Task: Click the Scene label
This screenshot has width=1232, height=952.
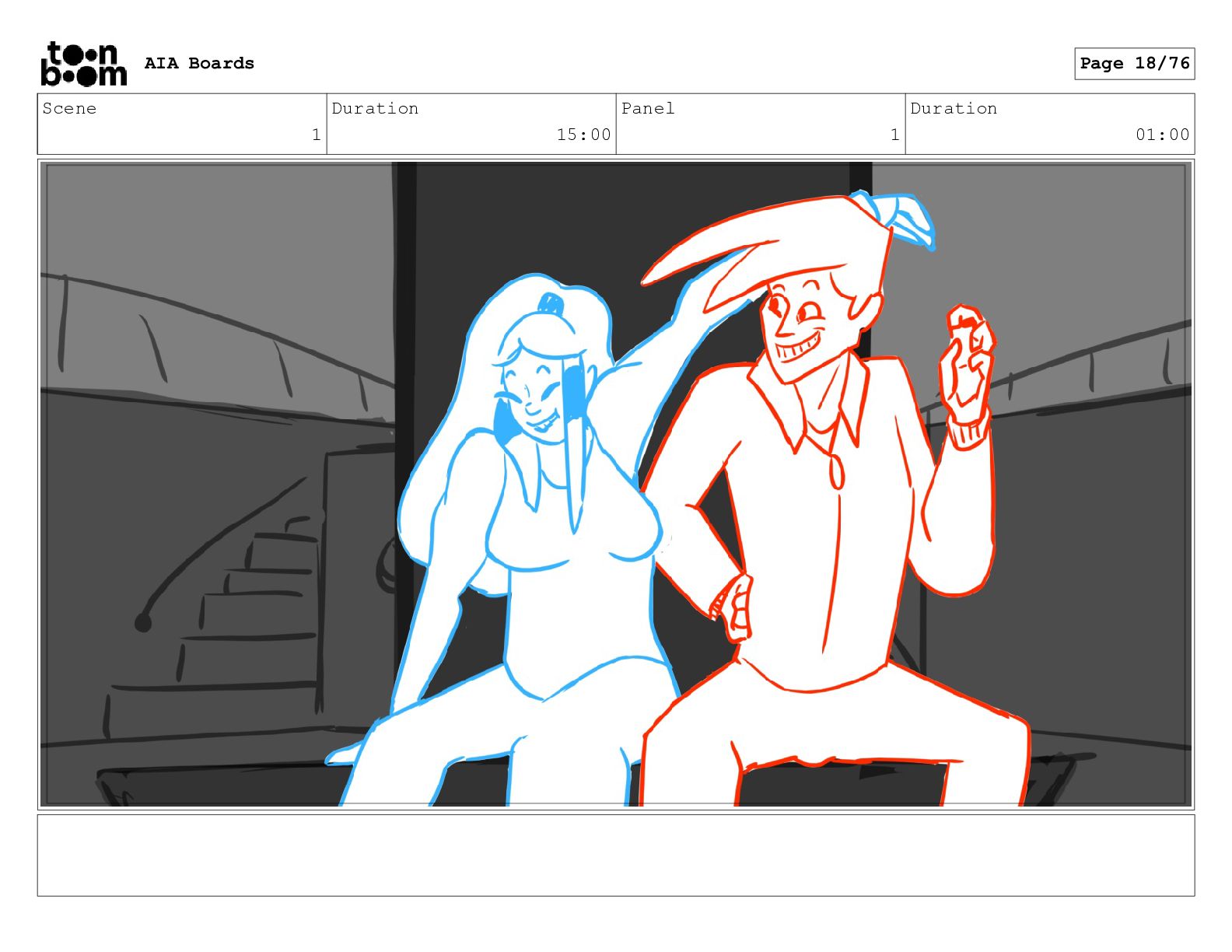Action: 70,109
